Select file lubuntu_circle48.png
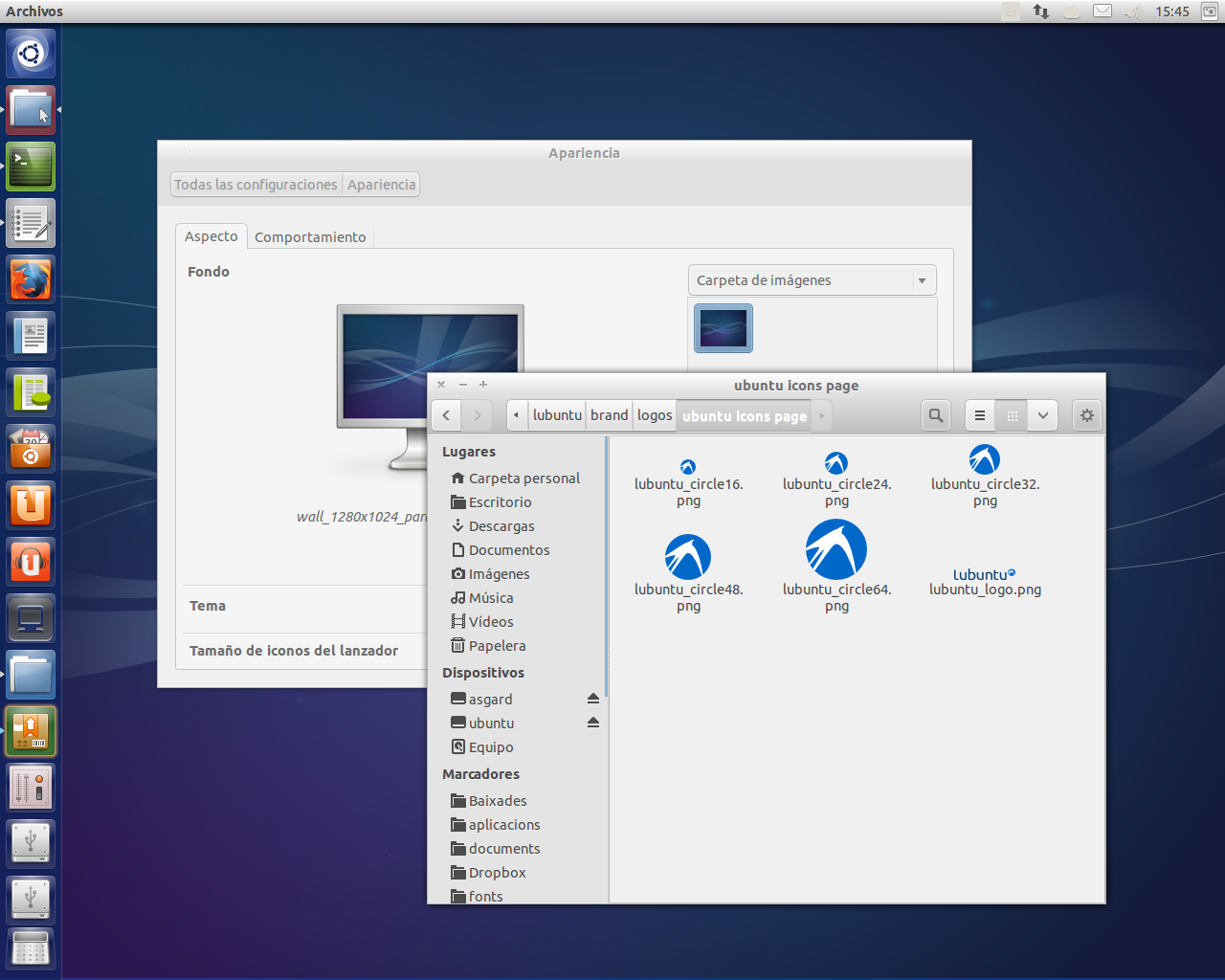 point(688,573)
